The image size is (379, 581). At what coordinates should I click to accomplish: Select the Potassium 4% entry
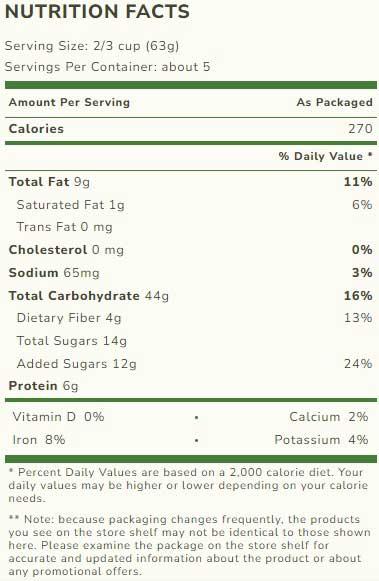tap(321, 440)
